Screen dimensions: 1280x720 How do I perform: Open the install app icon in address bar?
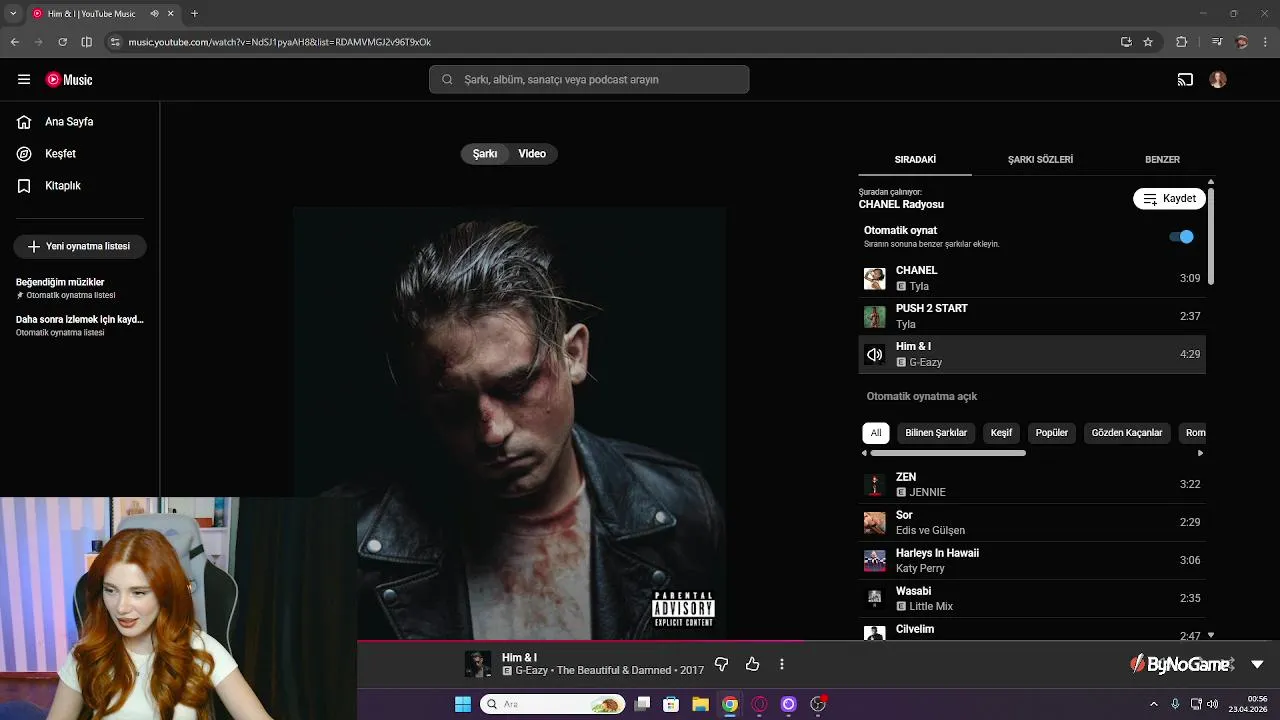point(1126,42)
